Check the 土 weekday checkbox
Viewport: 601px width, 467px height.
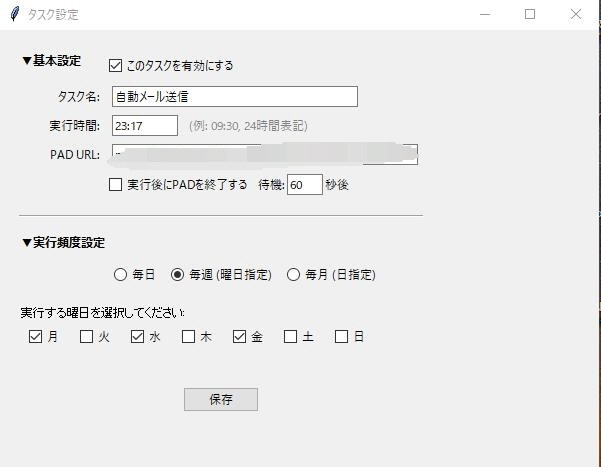click(x=290, y=337)
